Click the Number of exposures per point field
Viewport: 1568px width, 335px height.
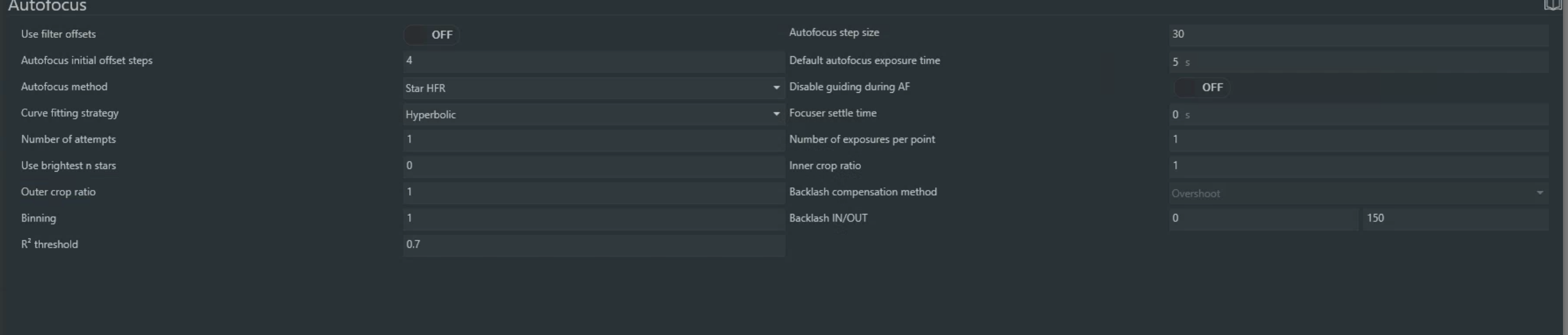pyautogui.click(x=1357, y=139)
